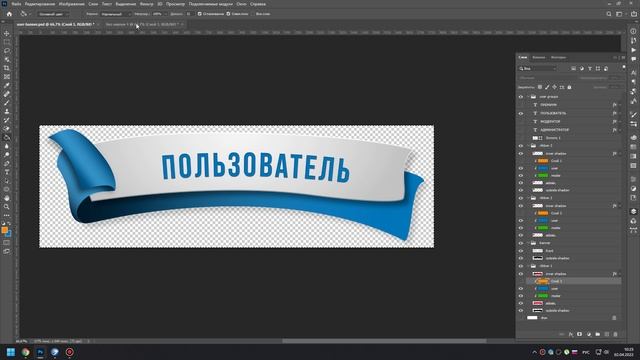
Task: Click the Допуск tolerance field
Action: pyautogui.click(x=189, y=14)
